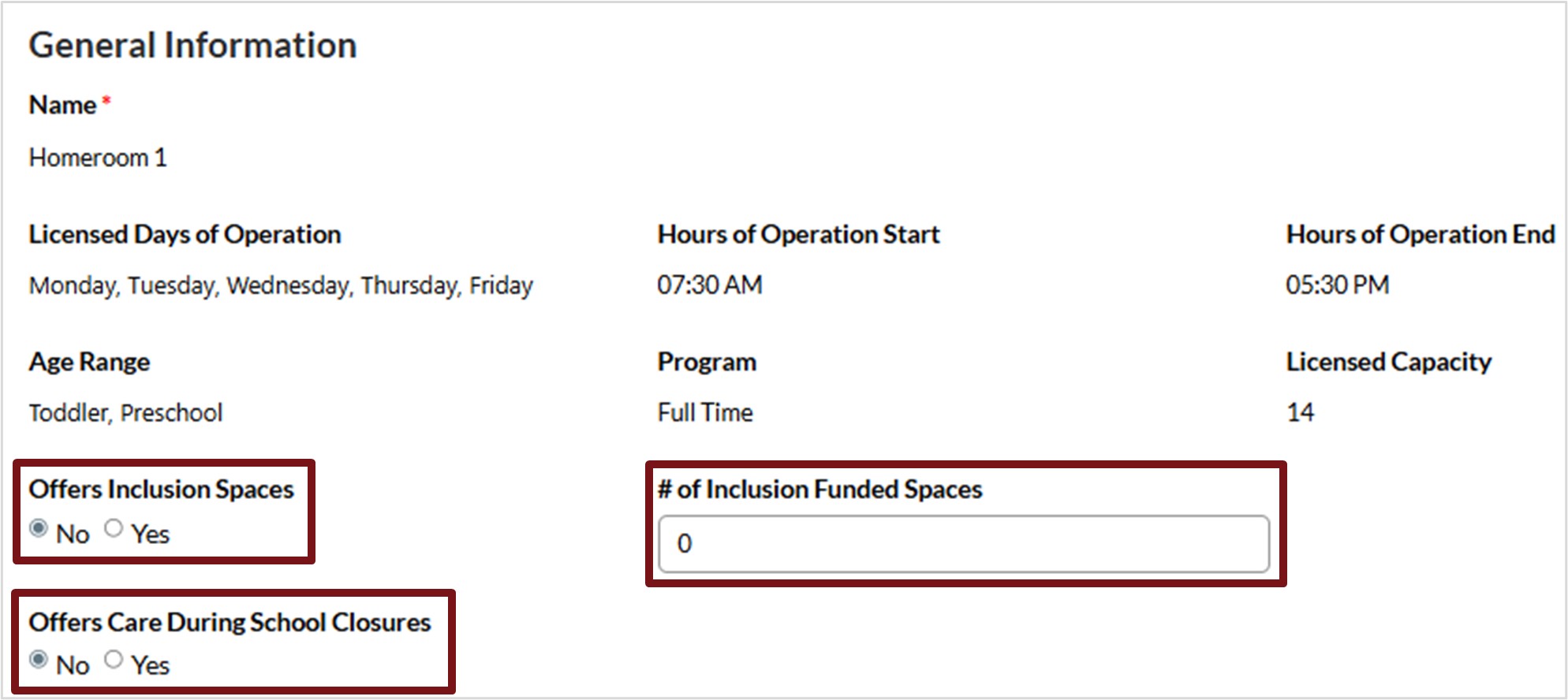Screen dimensions: 1568x700
Task: Click the 05:30 PM end time
Action: pyautogui.click(x=1337, y=285)
